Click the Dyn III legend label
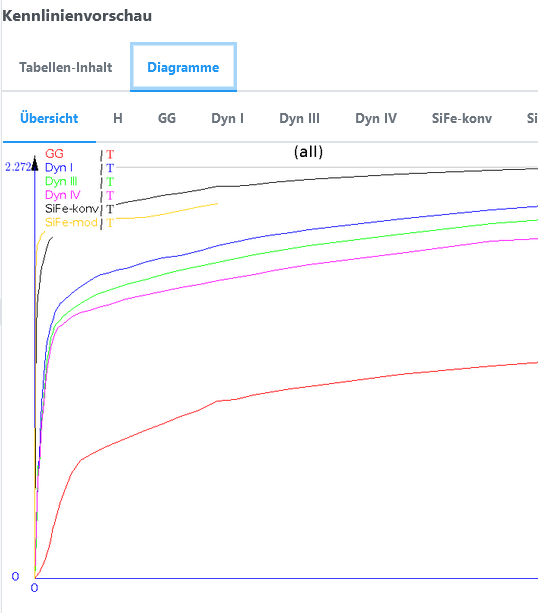Image resolution: width=538 pixels, height=613 pixels. click(x=61, y=181)
